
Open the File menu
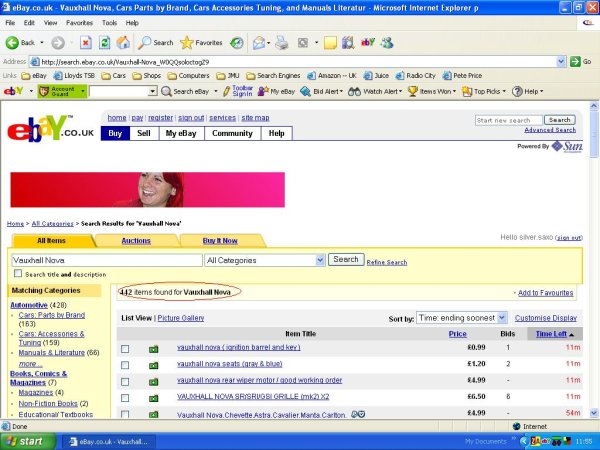click(x=10, y=23)
